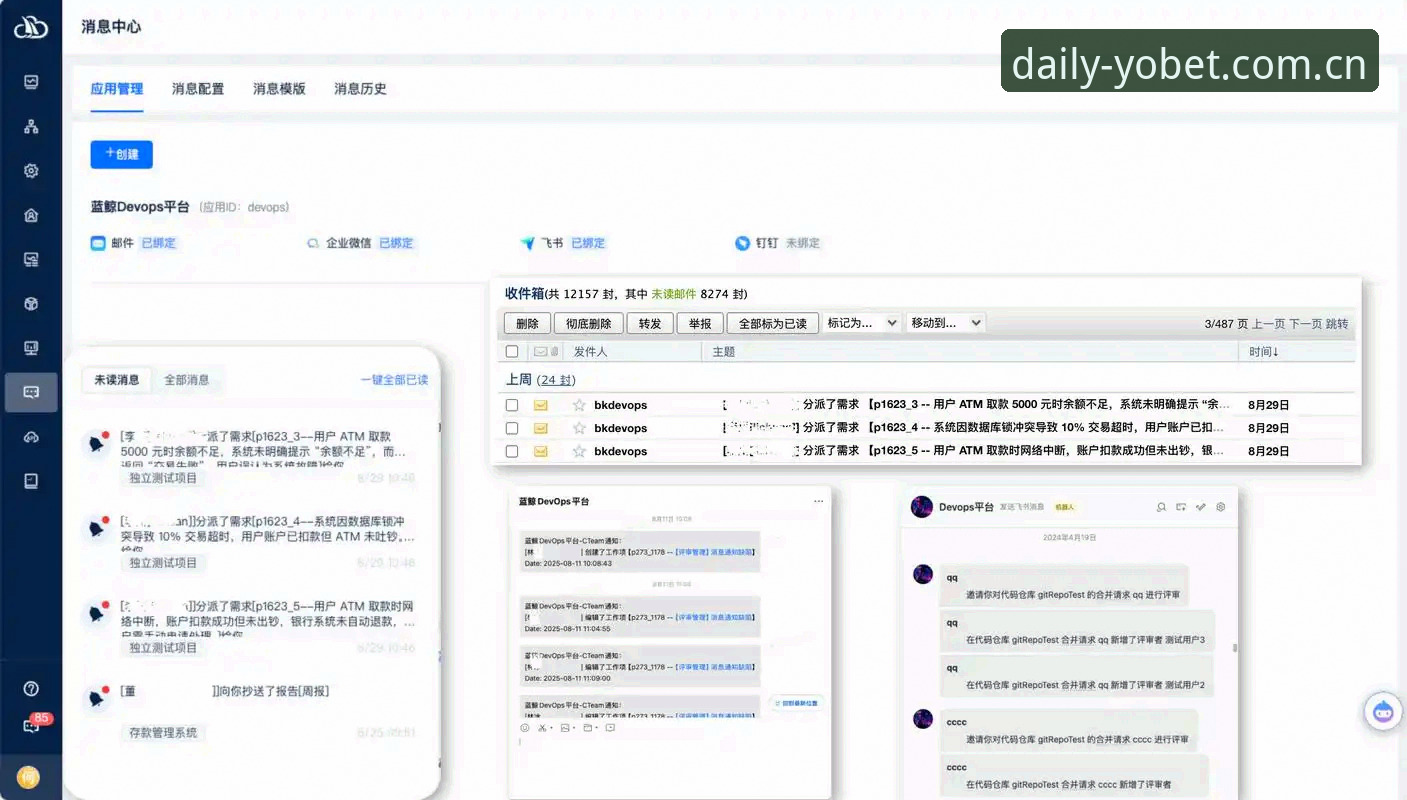1407x800 pixels.
Task: Click the search icon in Devops平台 chat header
Action: (x=1161, y=507)
